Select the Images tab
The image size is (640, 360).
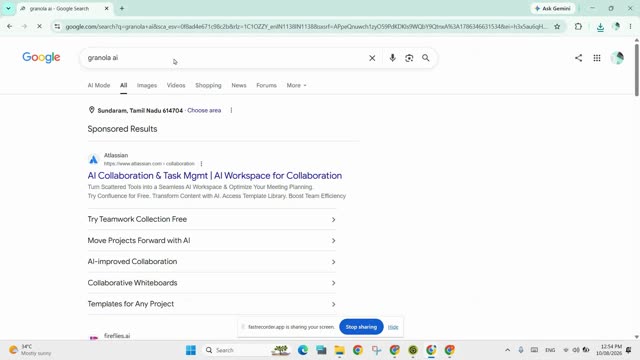pos(147,85)
